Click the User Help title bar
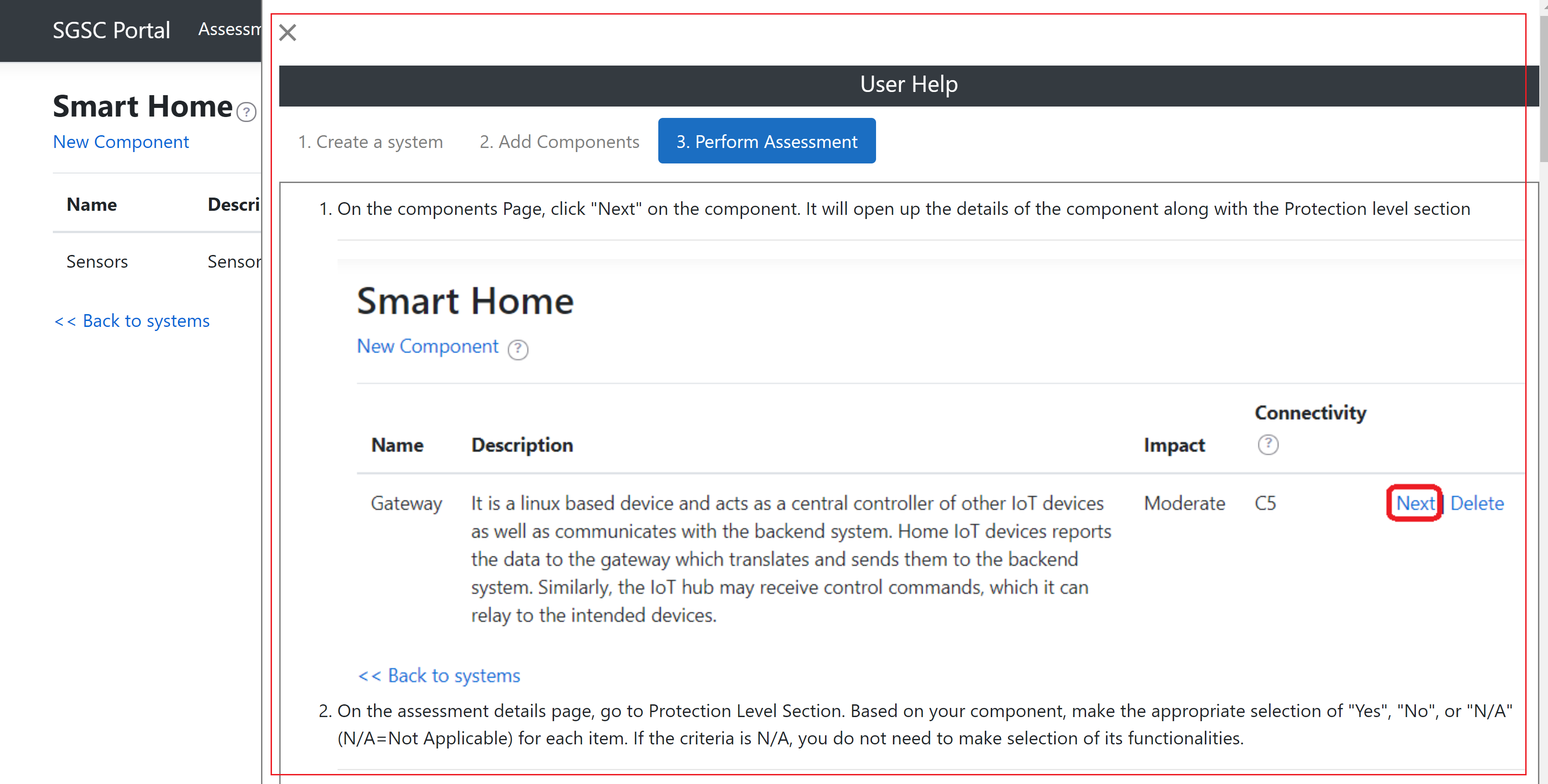The image size is (1548, 784). click(x=908, y=85)
